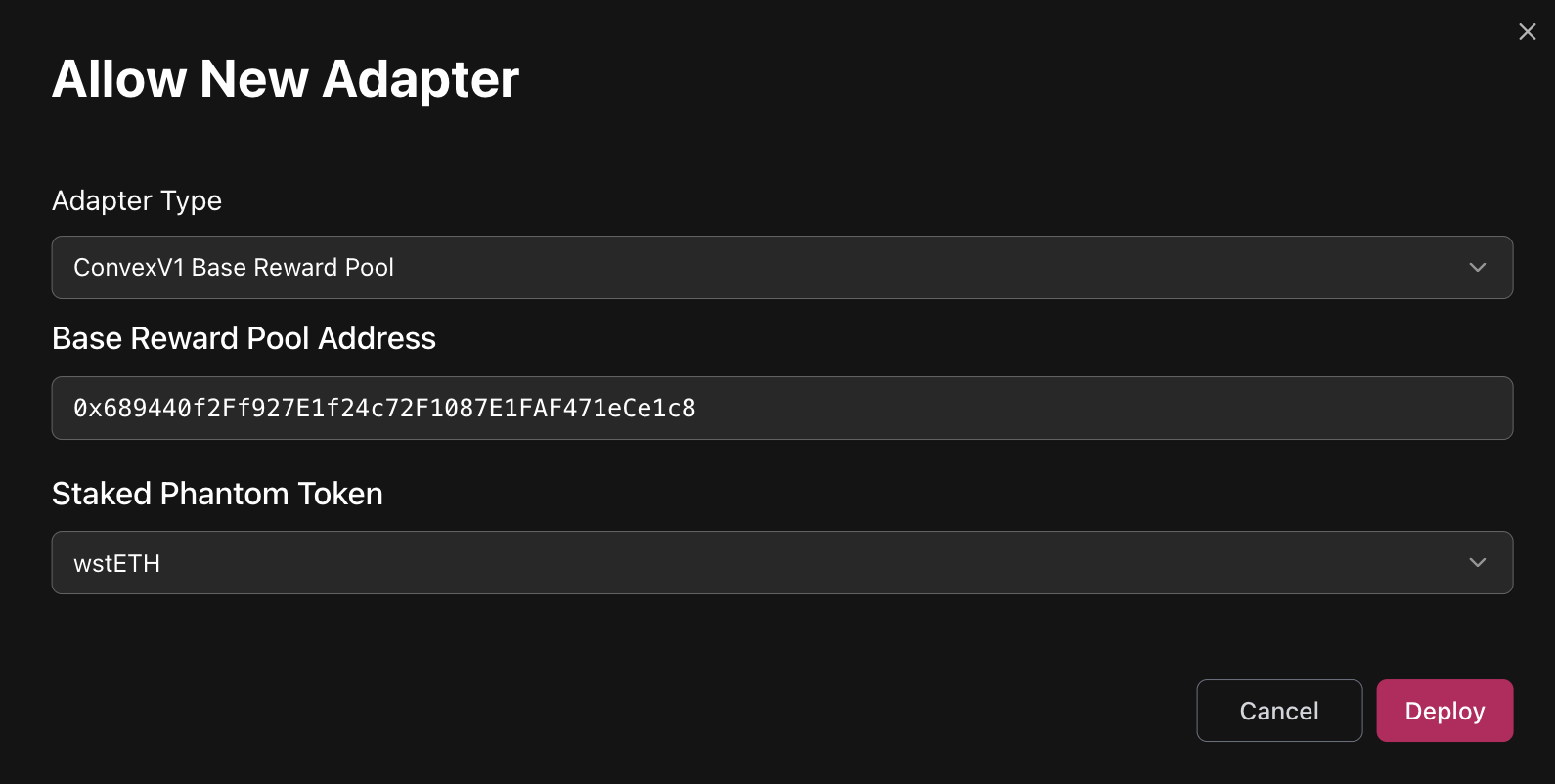Viewport: 1555px width, 784px height.
Task: Open the Adapter Type dropdown
Action: point(781,267)
